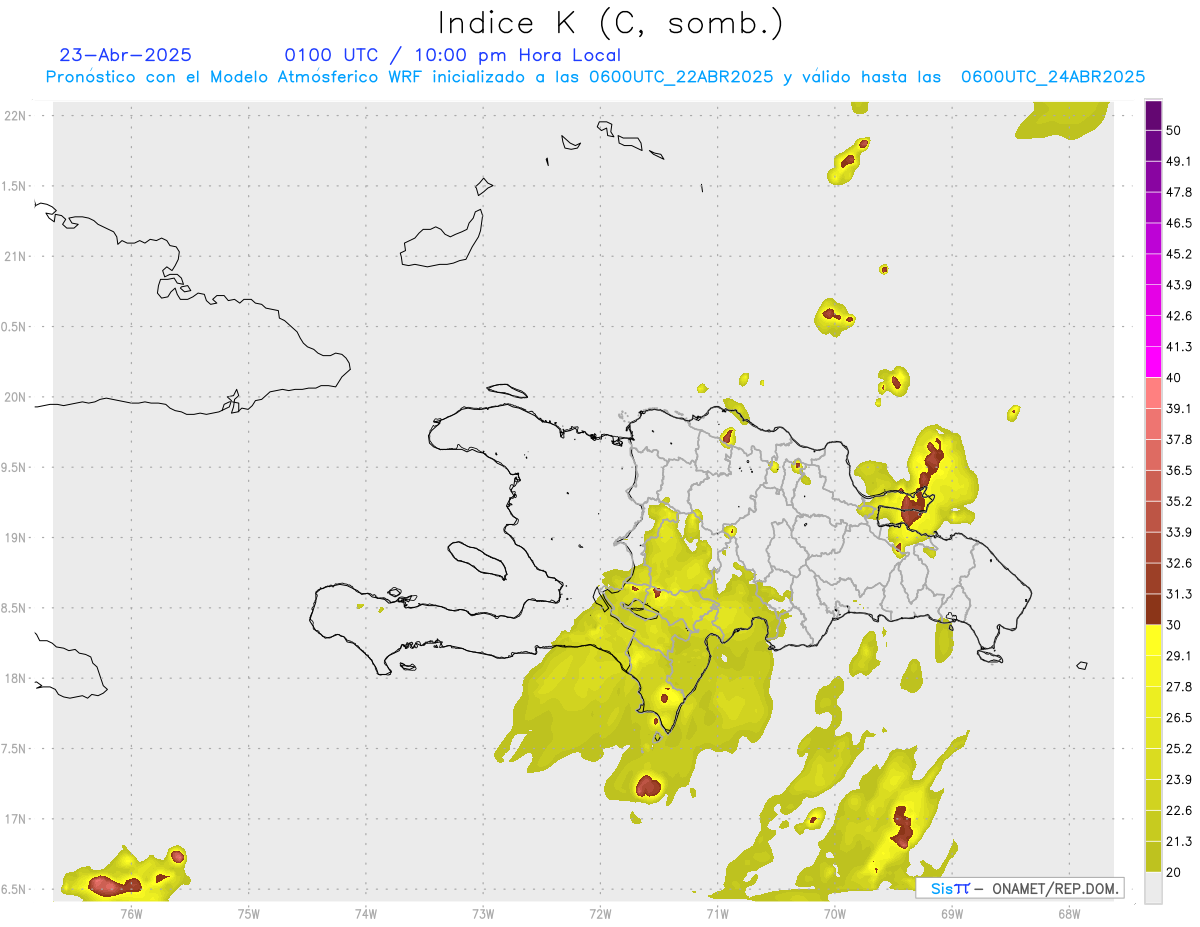The height and width of the screenshot is (927, 1200).
Task: Select the date text "23-Abr-2025"
Action: pos(126,55)
